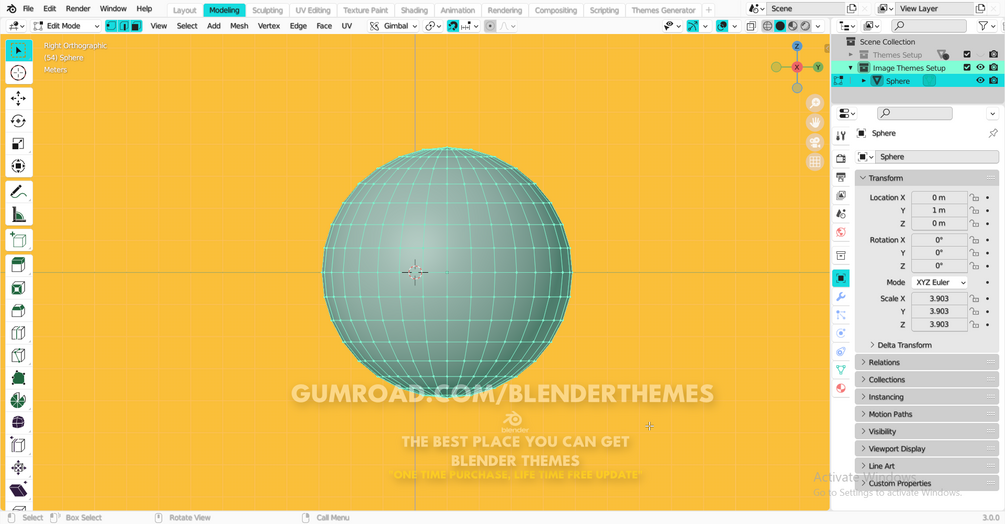
Task: Open the File menu
Action: tap(28, 9)
